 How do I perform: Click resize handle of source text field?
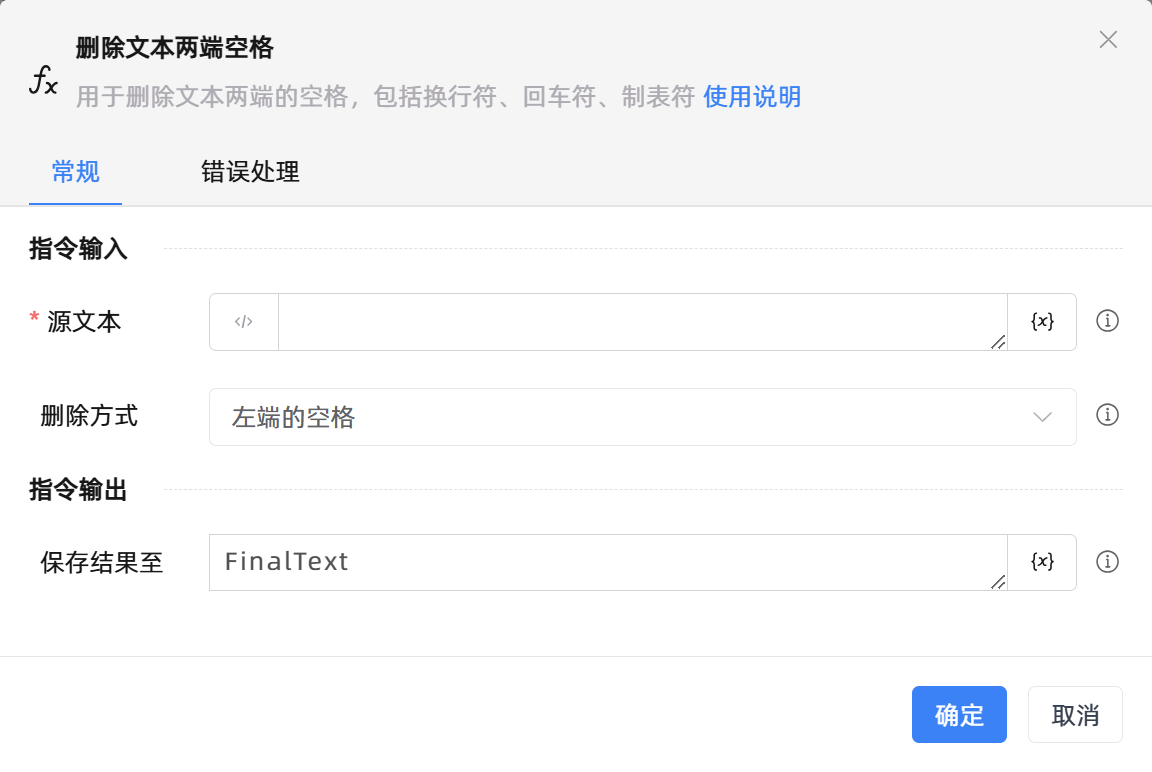click(998, 342)
